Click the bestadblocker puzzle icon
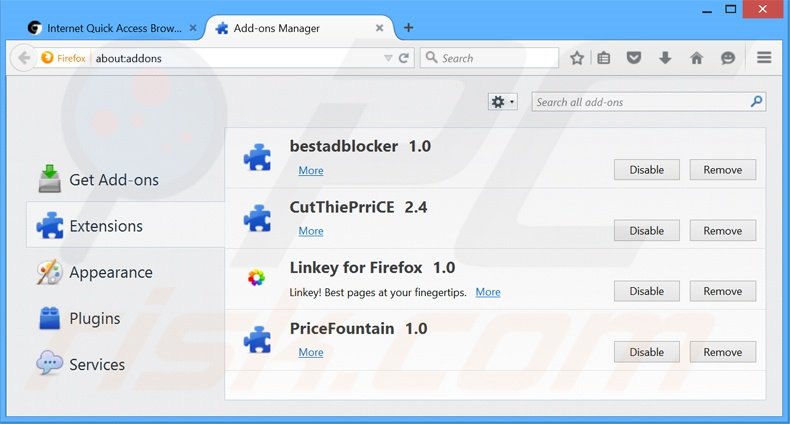The height and width of the screenshot is (424, 790). [x=257, y=158]
